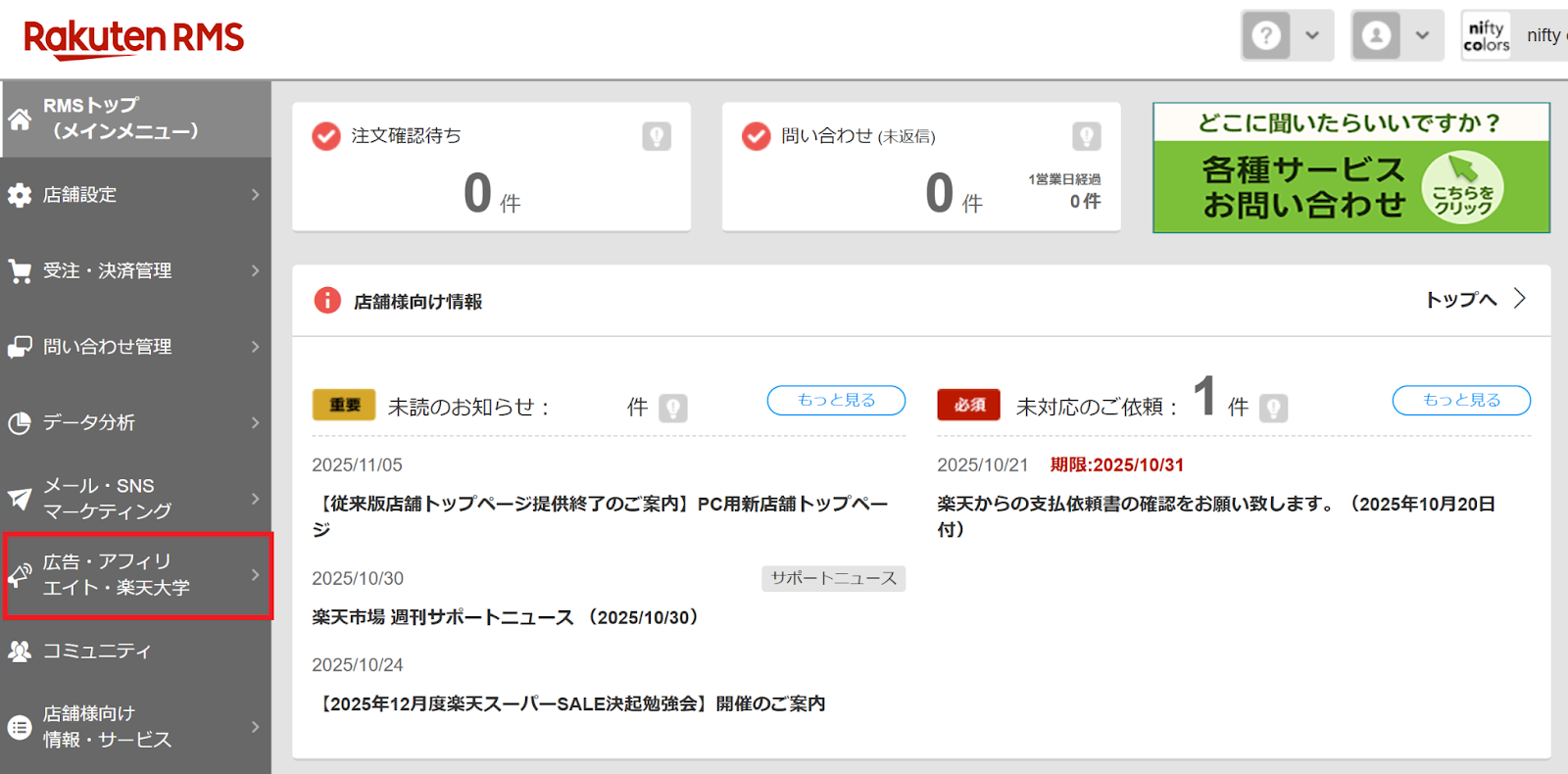
Task: Click もっと見る button for 未対応のご依頼
Action: (x=1460, y=400)
